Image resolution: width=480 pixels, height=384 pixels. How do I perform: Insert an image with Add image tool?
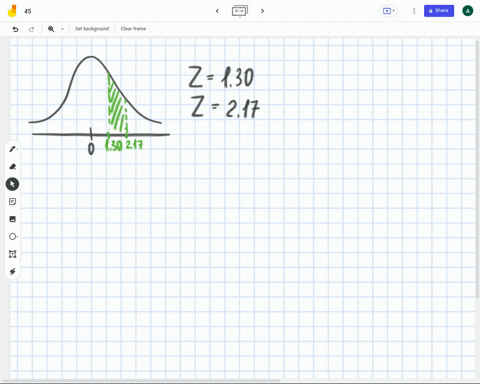[13, 219]
